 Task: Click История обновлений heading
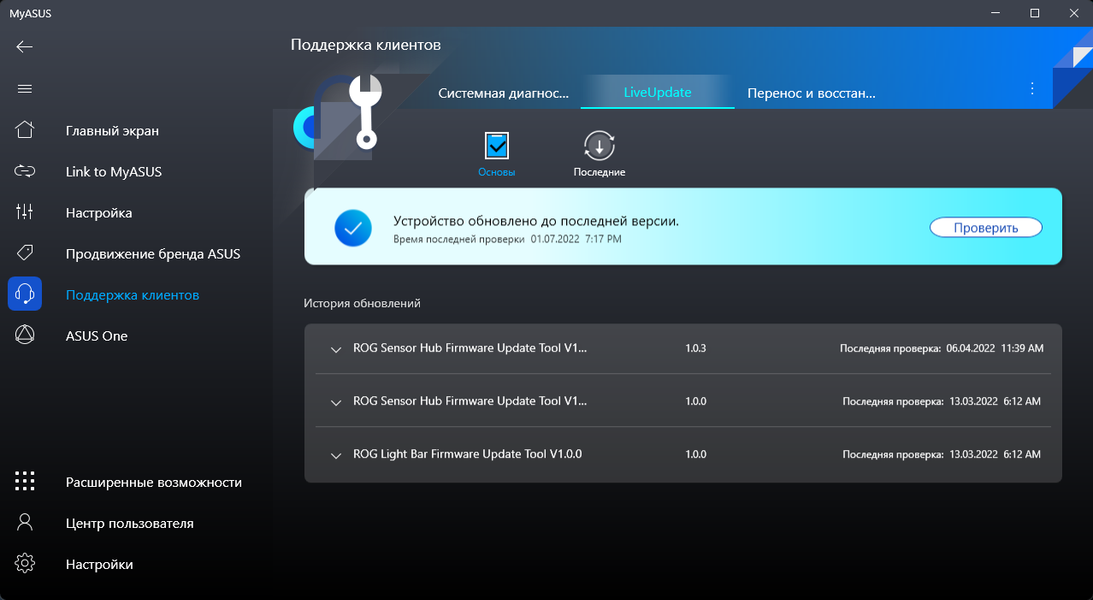coord(362,303)
